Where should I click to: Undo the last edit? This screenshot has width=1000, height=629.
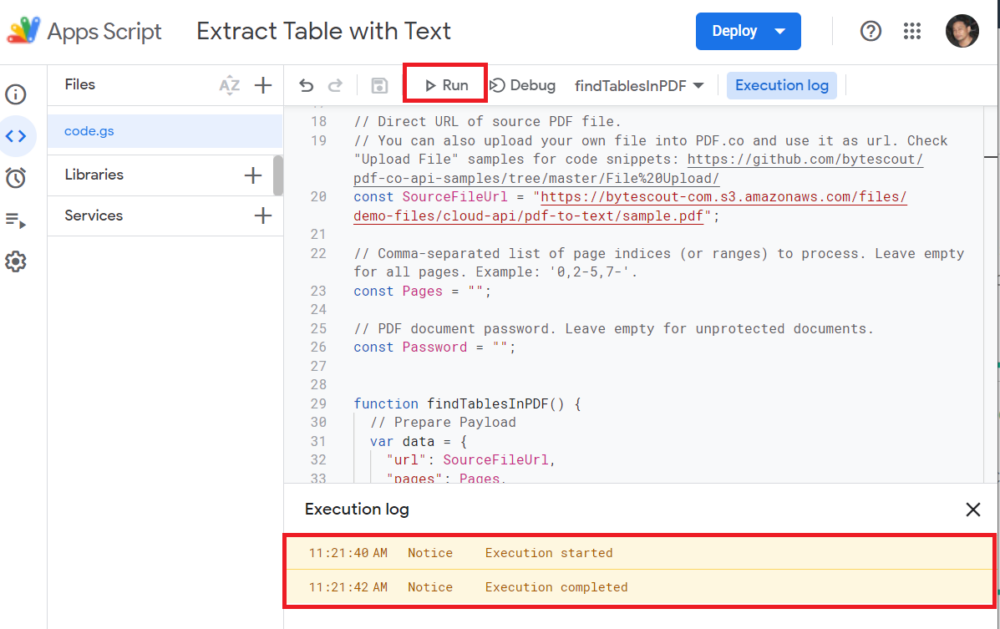click(x=306, y=85)
